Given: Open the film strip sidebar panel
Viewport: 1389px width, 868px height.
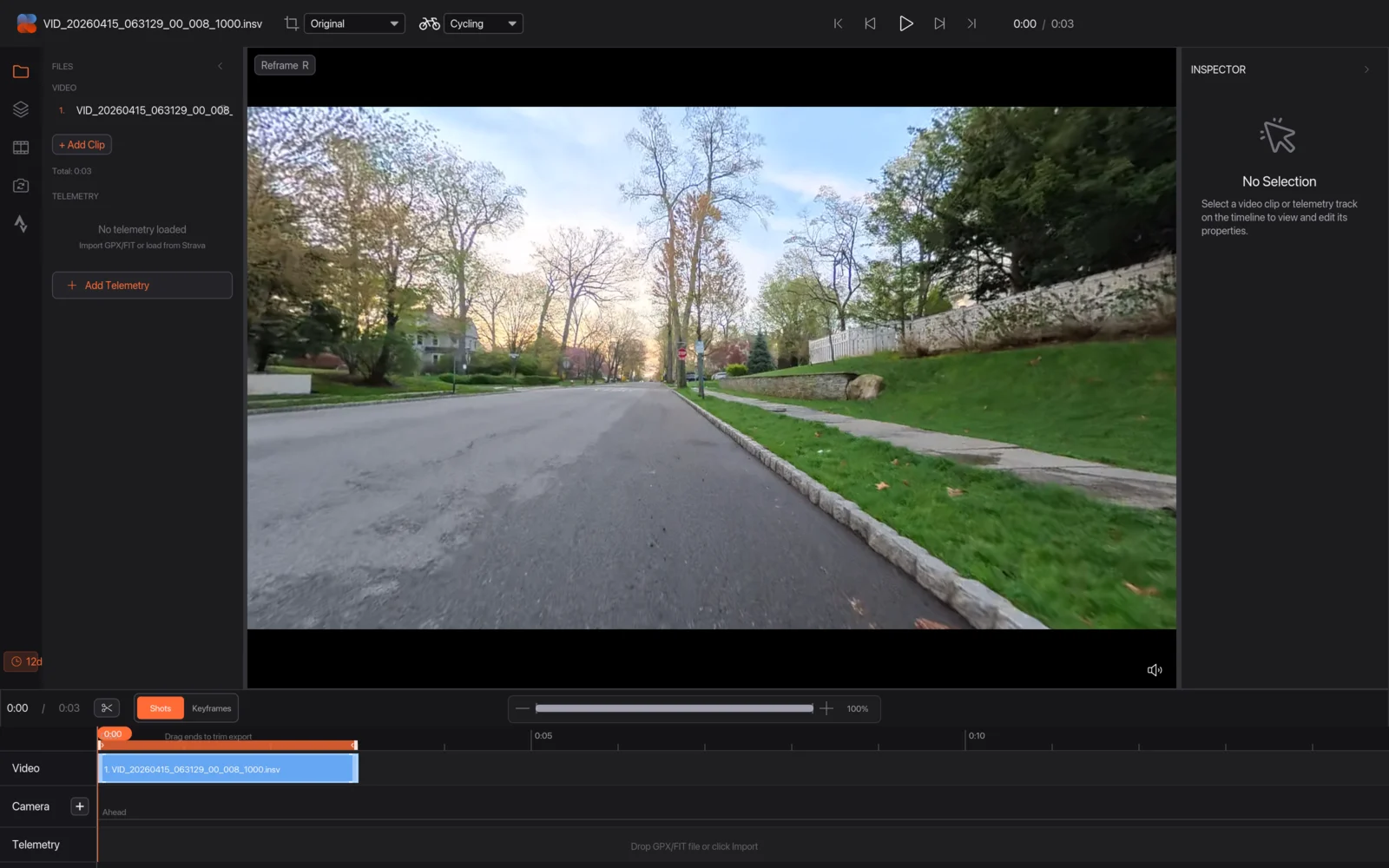Looking at the screenshot, I should pos(21,148).
